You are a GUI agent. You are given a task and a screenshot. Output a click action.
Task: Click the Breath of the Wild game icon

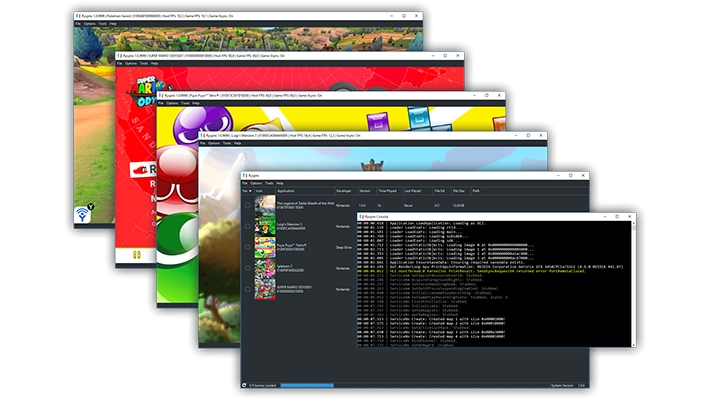265,205
